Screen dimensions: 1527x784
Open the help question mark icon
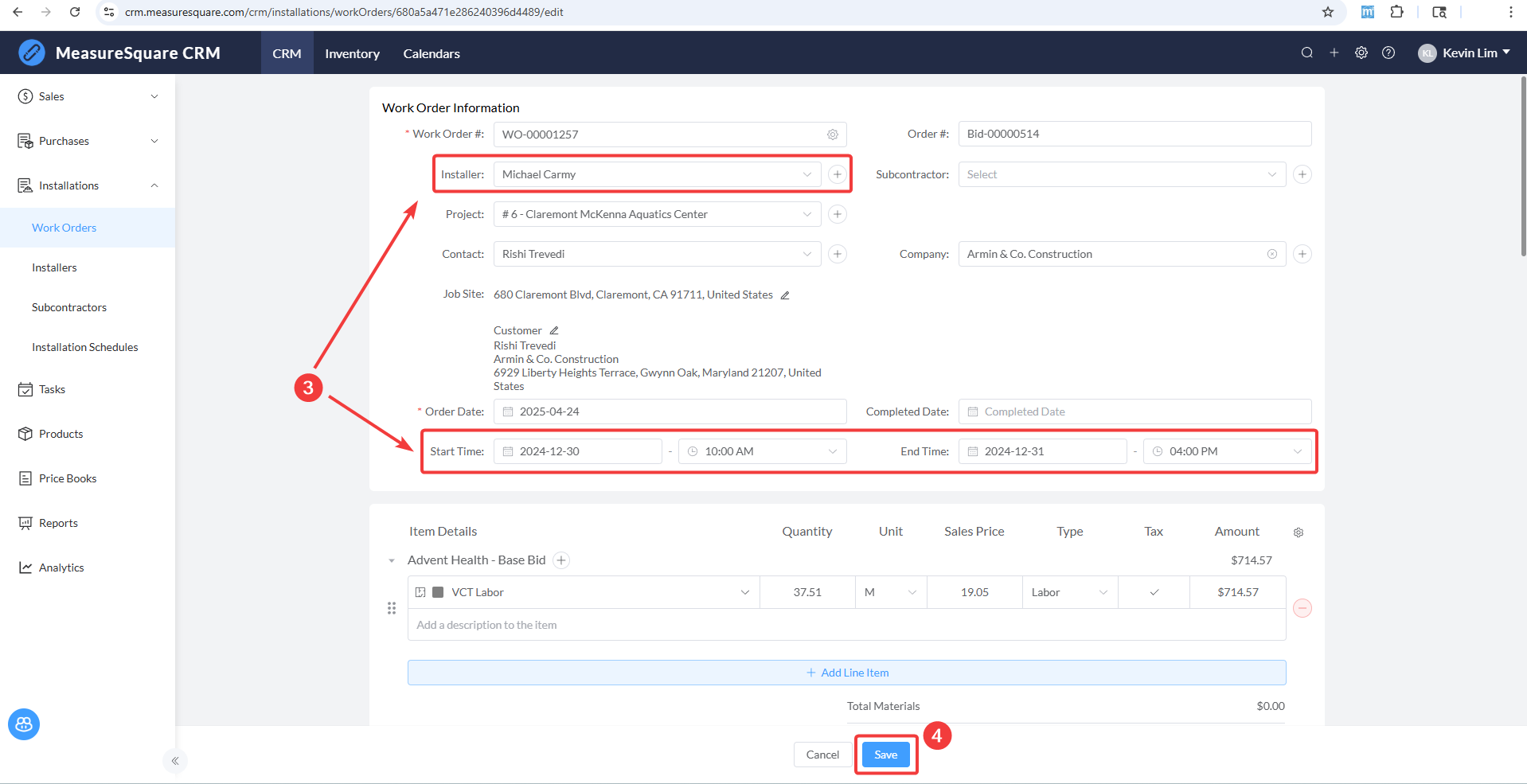coord(1388,53)
